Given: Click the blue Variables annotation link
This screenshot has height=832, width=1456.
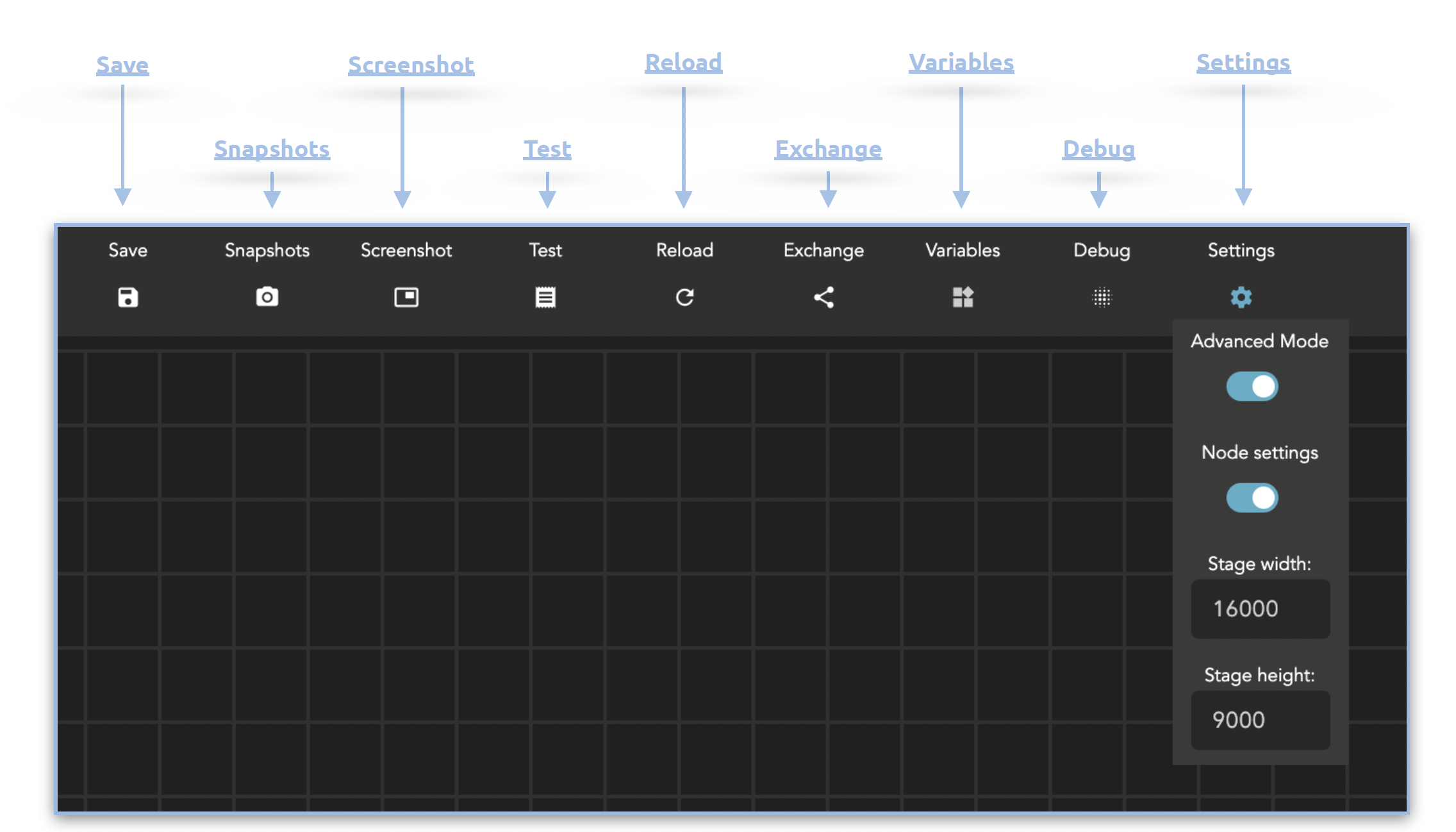Looking at the screenshot, I should point(961,63).
